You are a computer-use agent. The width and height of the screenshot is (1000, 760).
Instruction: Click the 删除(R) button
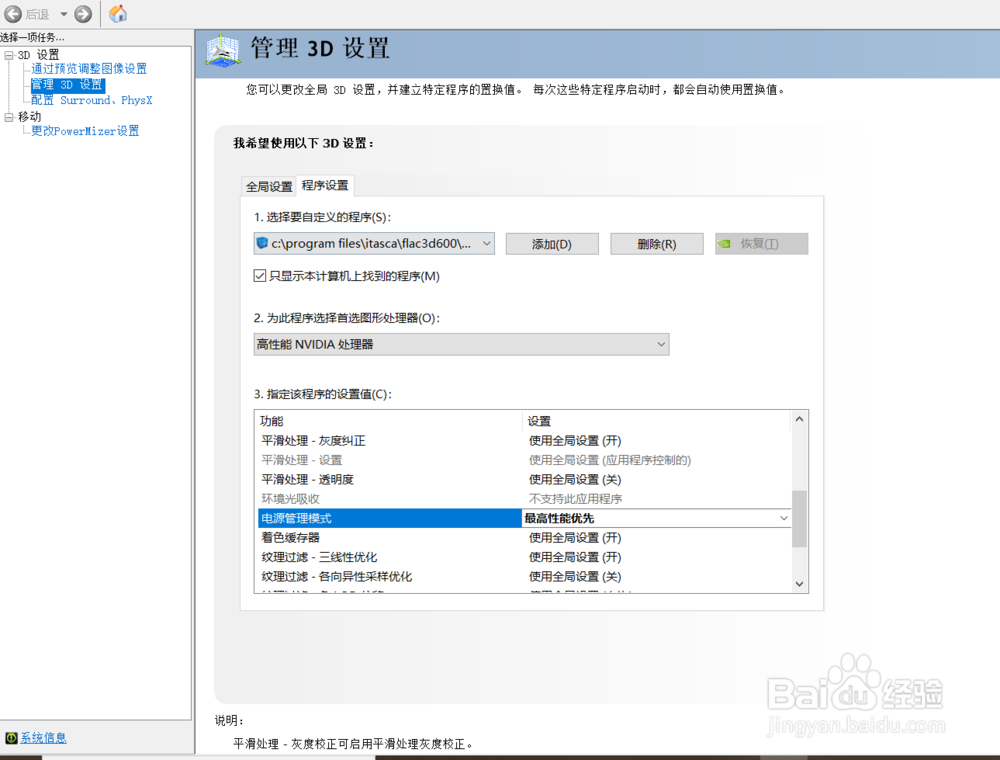pyautogui.click(x=657, y=244)
